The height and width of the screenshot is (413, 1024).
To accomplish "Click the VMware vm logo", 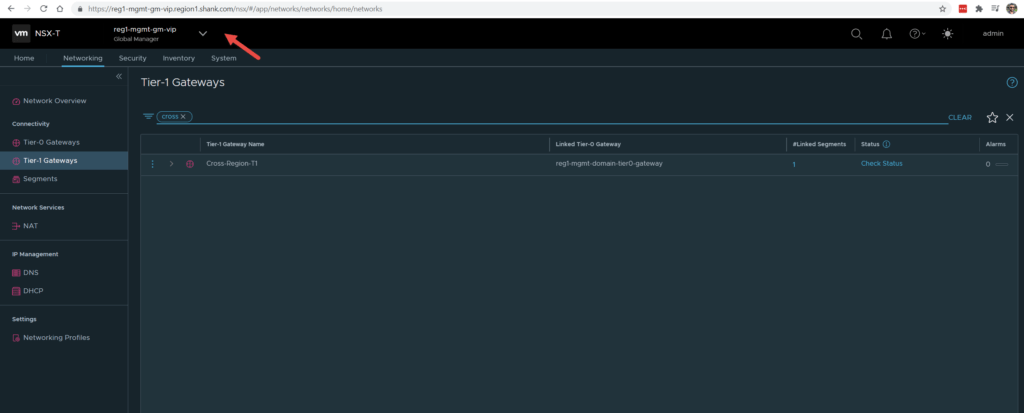I will (x=21, y=34).
